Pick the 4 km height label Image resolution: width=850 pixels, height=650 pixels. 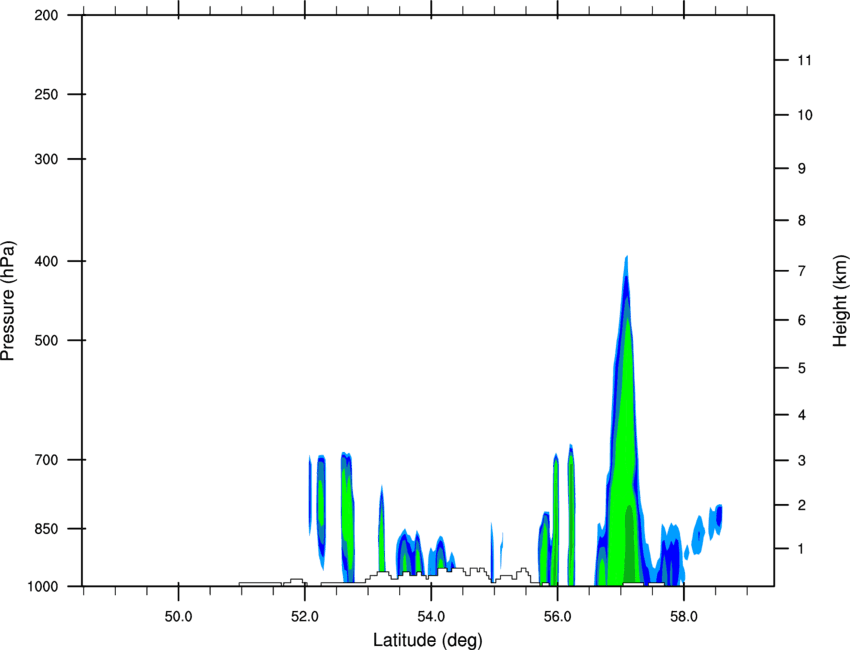802,415
